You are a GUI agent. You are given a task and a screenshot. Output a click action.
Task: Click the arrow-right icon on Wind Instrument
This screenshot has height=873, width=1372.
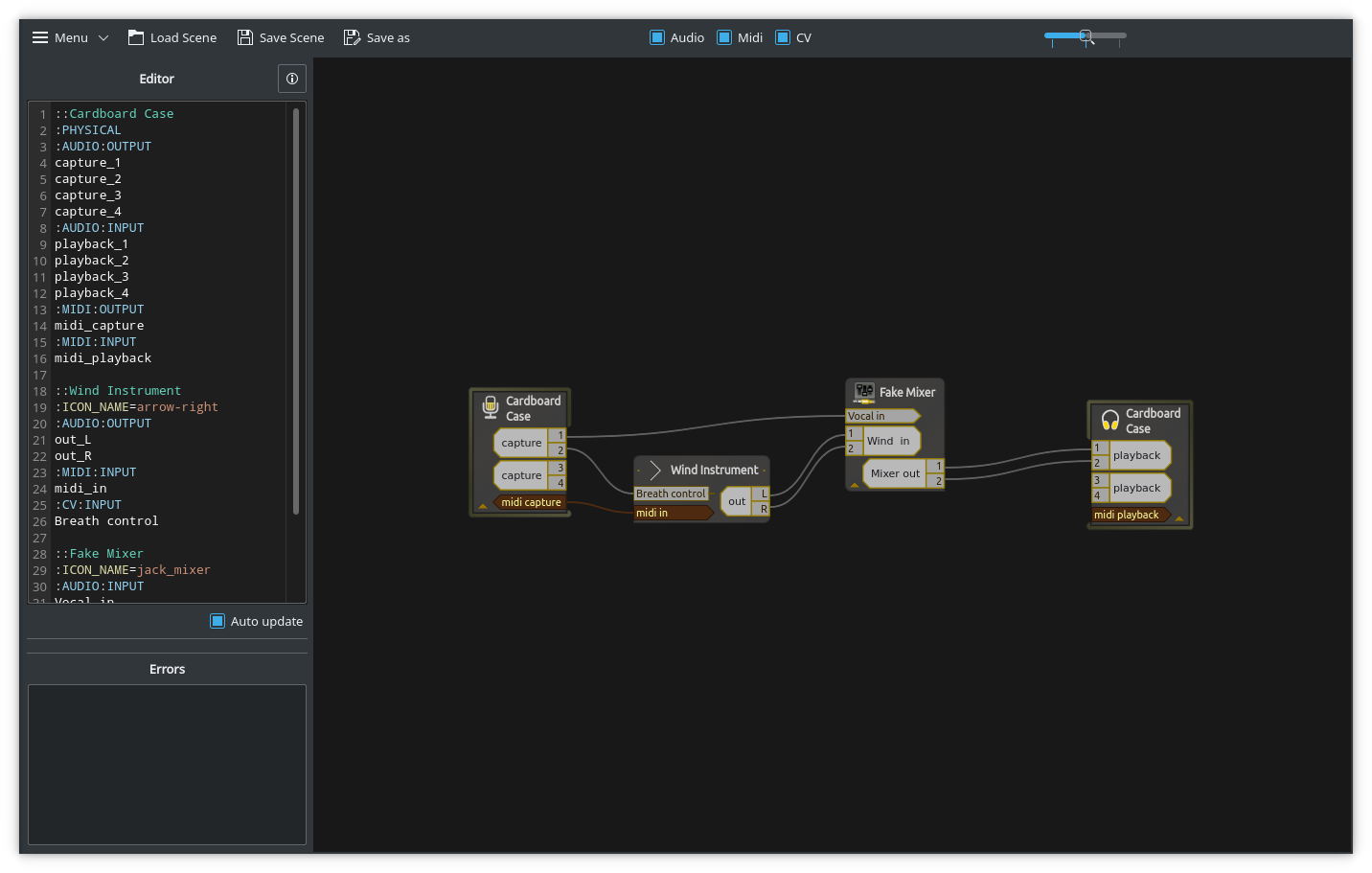click(655, 470)
